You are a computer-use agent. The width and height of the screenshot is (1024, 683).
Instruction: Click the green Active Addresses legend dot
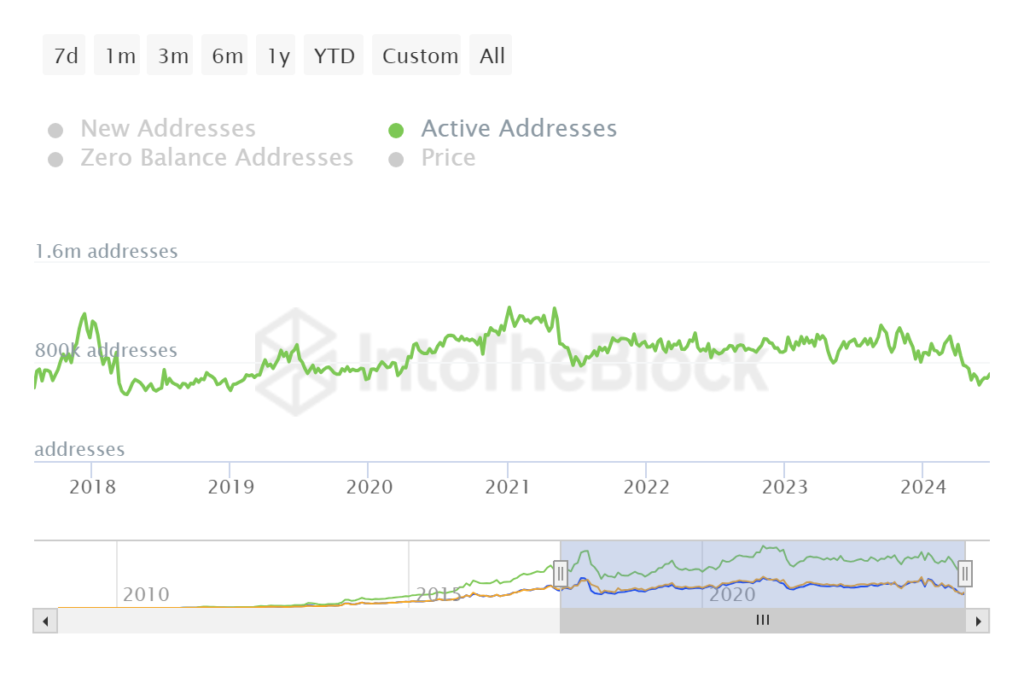point(397,128)
